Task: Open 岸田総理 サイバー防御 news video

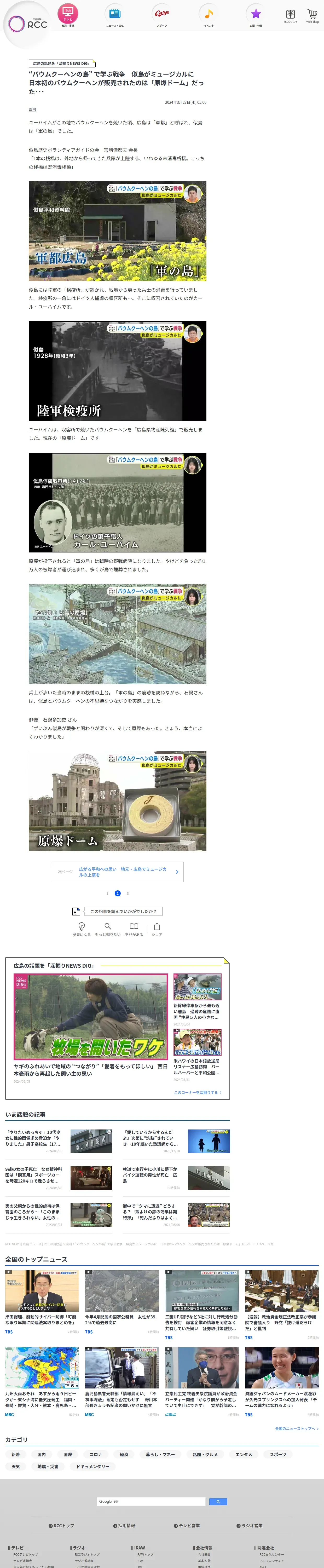Action: tap(42, 1291)
